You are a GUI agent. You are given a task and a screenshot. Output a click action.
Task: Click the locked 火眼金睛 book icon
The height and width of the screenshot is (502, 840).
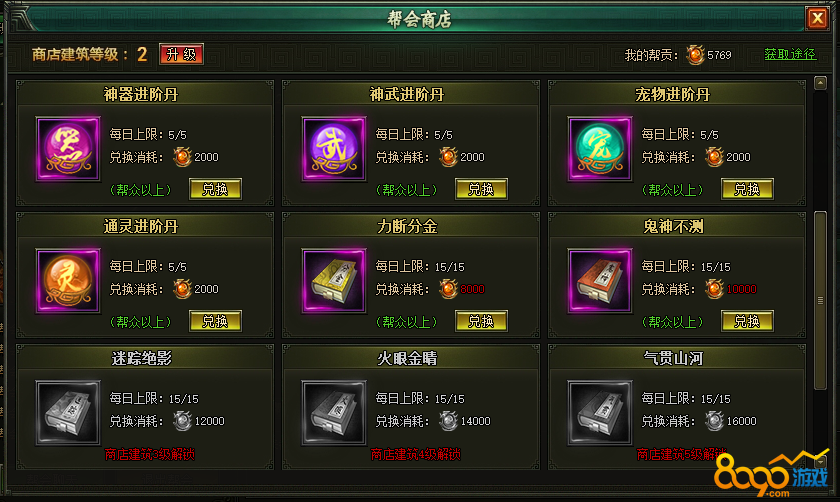[334, 413]
